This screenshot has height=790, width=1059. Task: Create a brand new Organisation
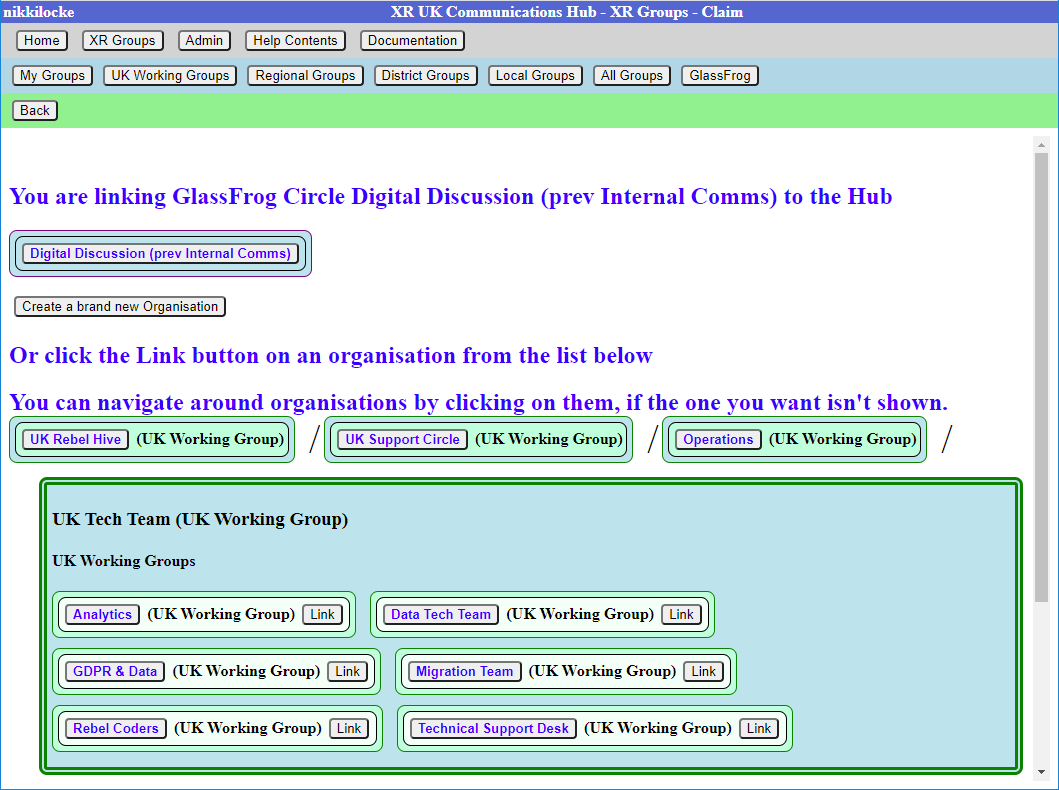pyautogui.click(x=120, y=307)
